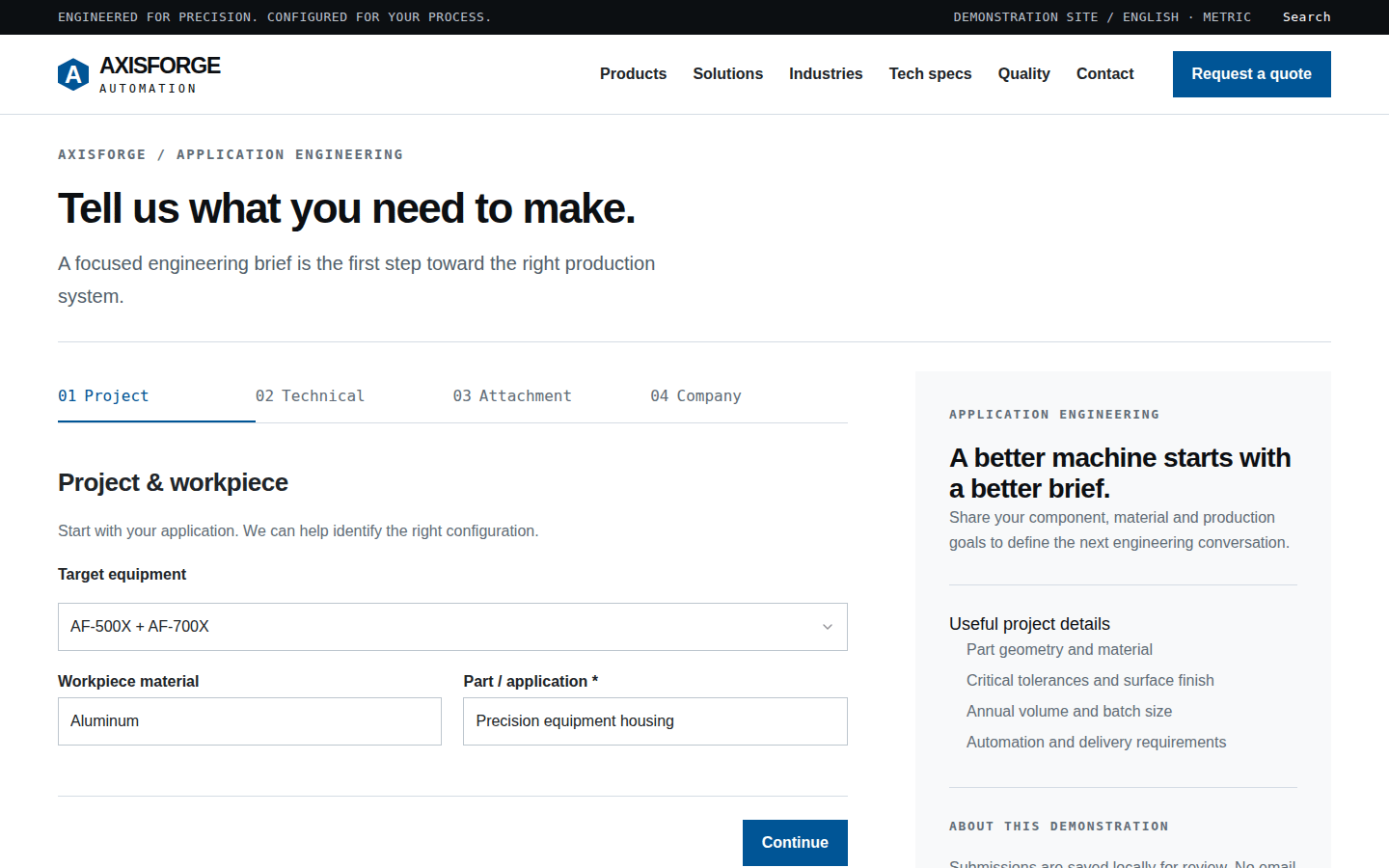Open the Solutions nav item
Image resolution: width=1389 pixels, height=868 pixels.
[x=727, y=74]
